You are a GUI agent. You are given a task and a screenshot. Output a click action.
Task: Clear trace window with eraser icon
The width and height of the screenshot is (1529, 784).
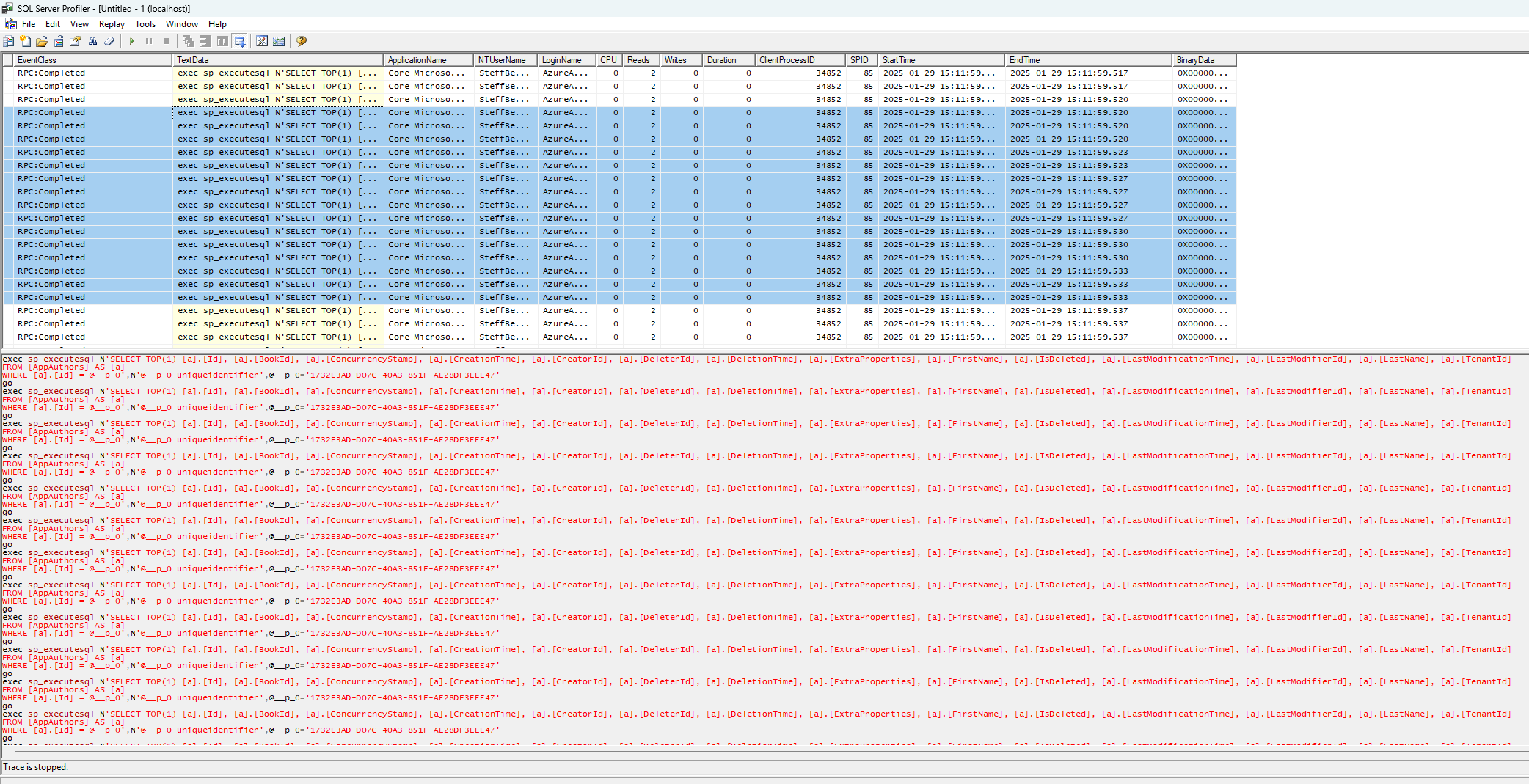(109, 41)
